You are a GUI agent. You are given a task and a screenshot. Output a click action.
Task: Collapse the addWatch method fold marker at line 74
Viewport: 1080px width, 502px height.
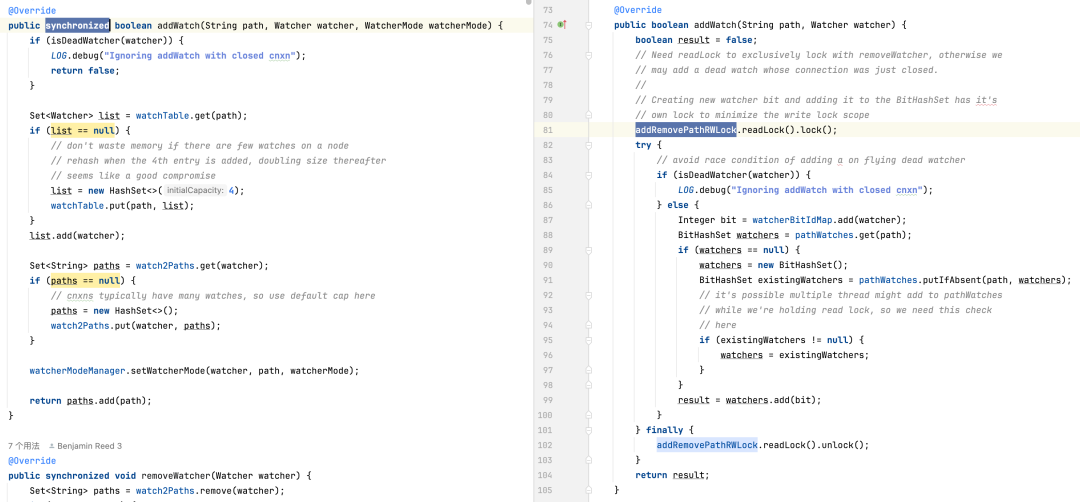(x=589, y=25)
